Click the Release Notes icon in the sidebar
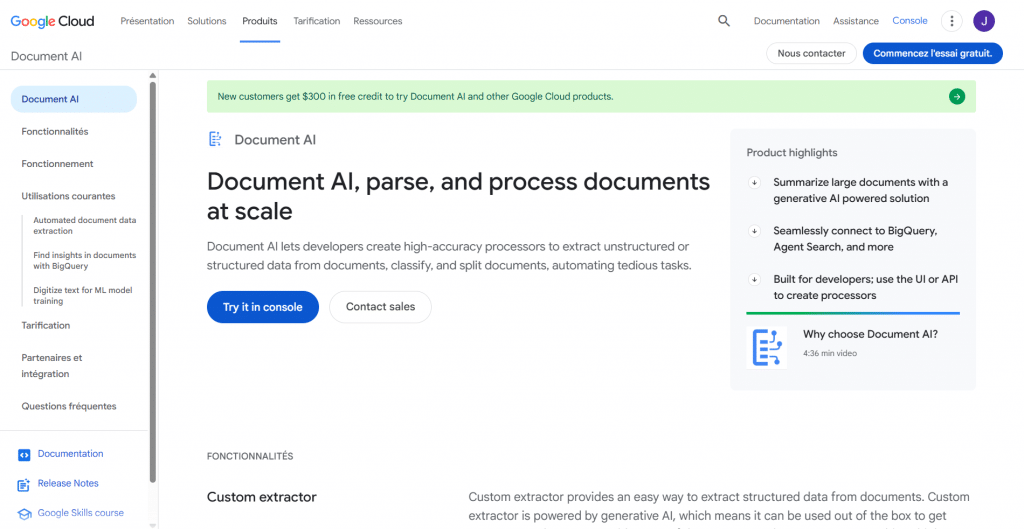1024x529 pixels. coord(24,485)
